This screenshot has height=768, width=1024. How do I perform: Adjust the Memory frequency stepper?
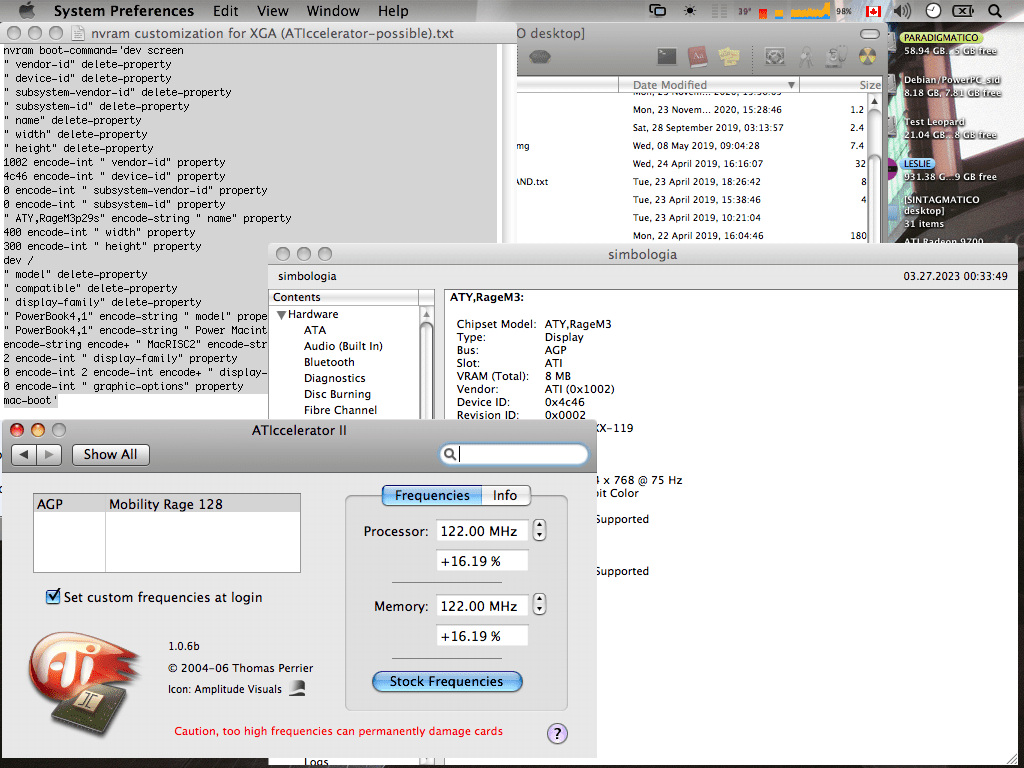tap(539, 605)
